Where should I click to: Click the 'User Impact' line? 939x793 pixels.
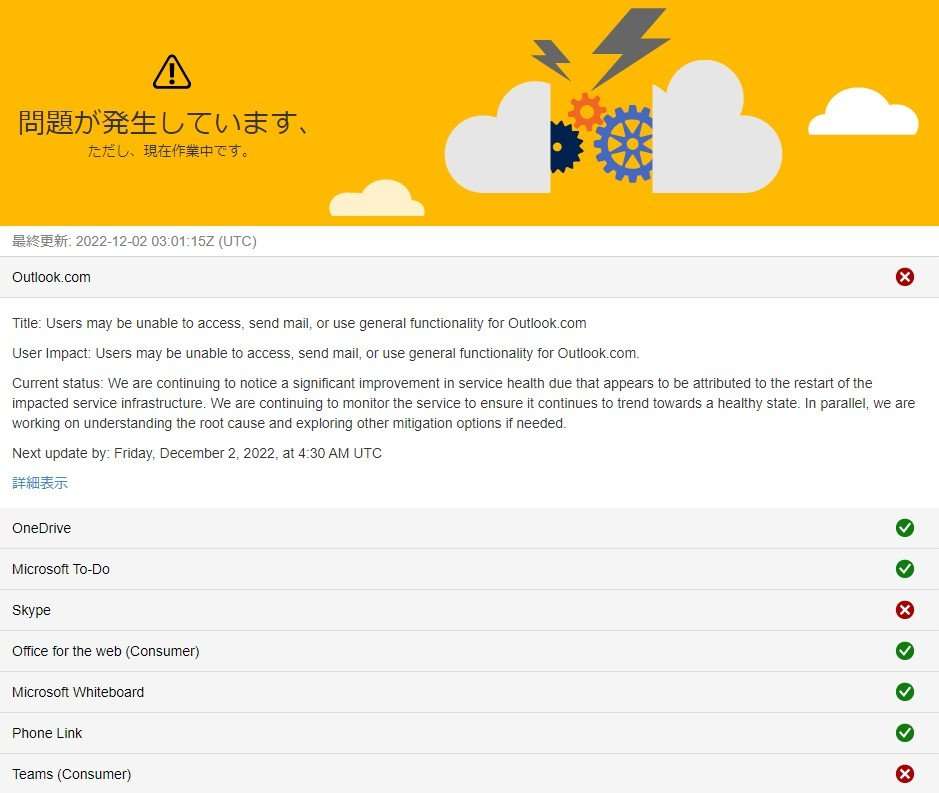point(325,353)
